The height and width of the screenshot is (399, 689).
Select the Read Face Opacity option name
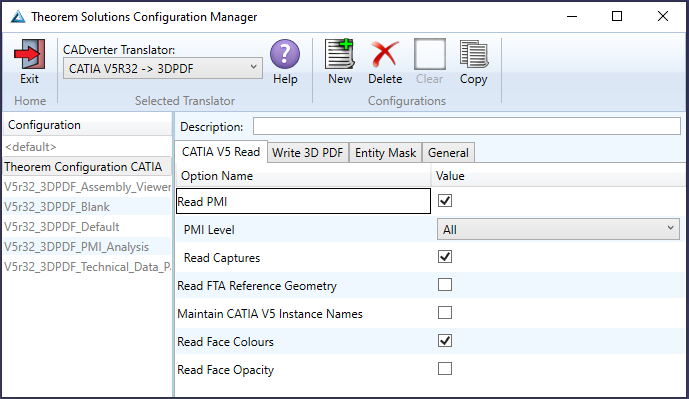tap(225, 370)
